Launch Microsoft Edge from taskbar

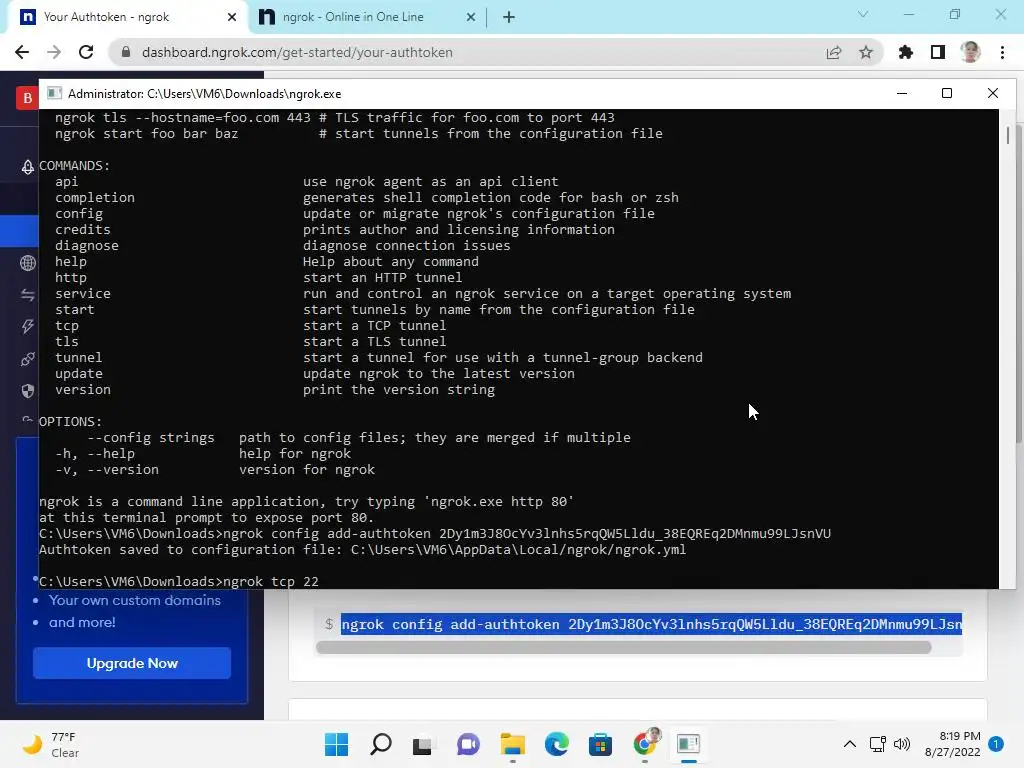[556, 744]
